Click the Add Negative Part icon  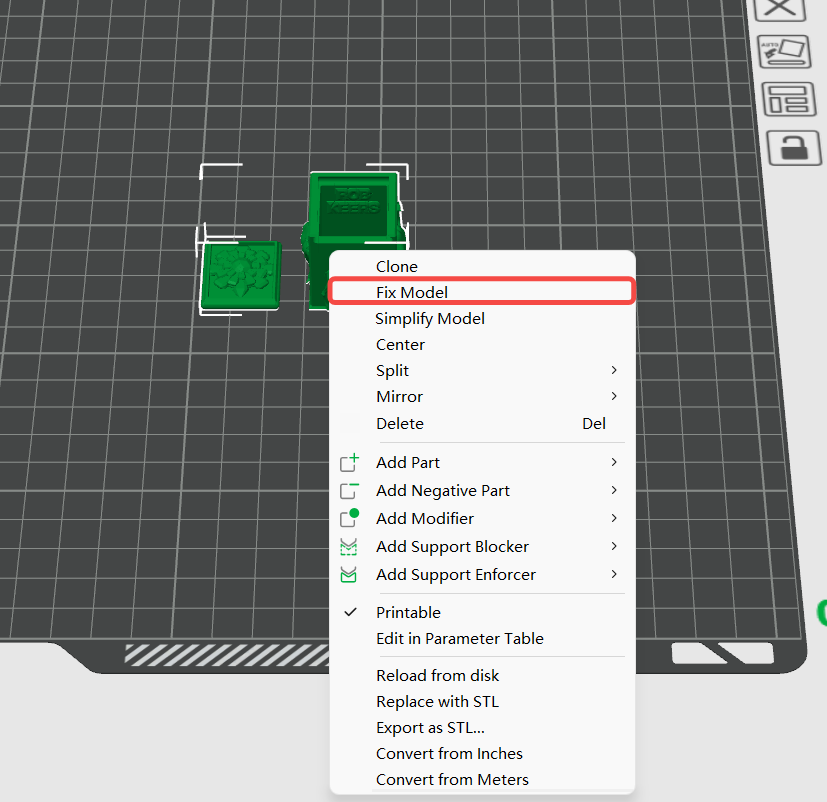tap(349, 490)
